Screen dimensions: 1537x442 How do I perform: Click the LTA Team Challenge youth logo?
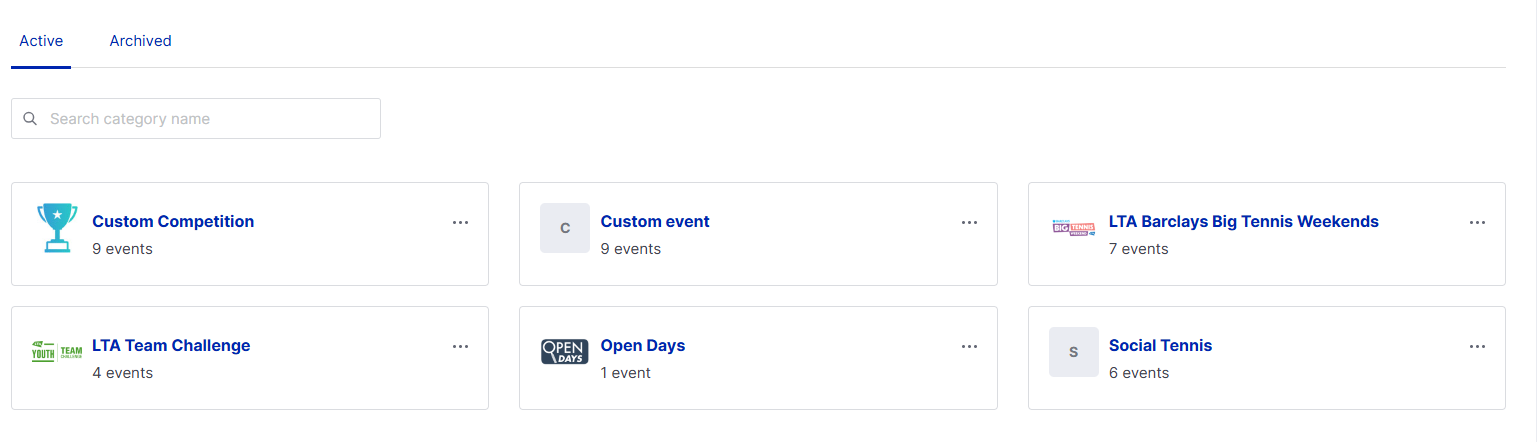(x=57, y=352)
